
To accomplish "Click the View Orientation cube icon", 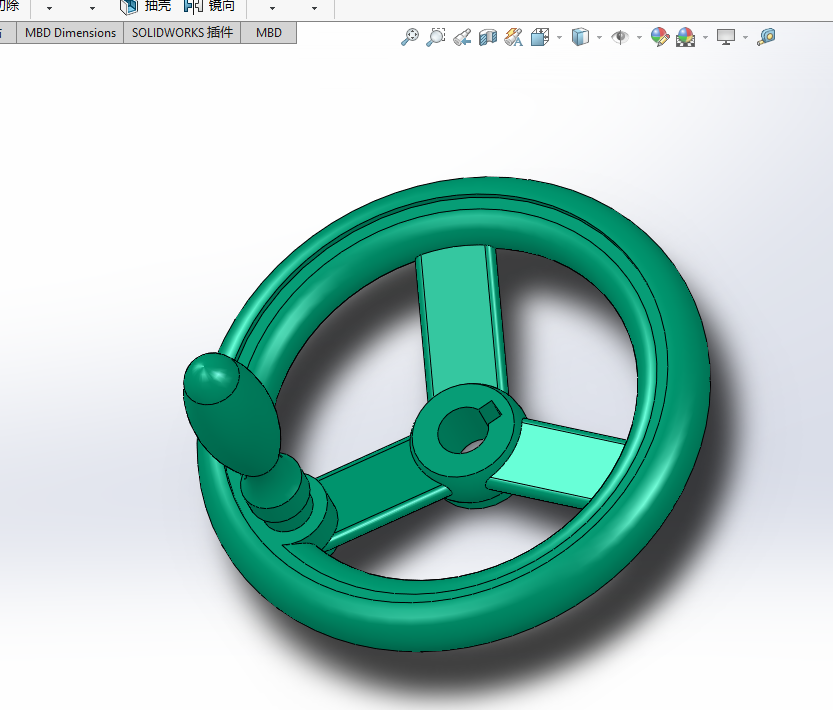I will coord(540,38).
